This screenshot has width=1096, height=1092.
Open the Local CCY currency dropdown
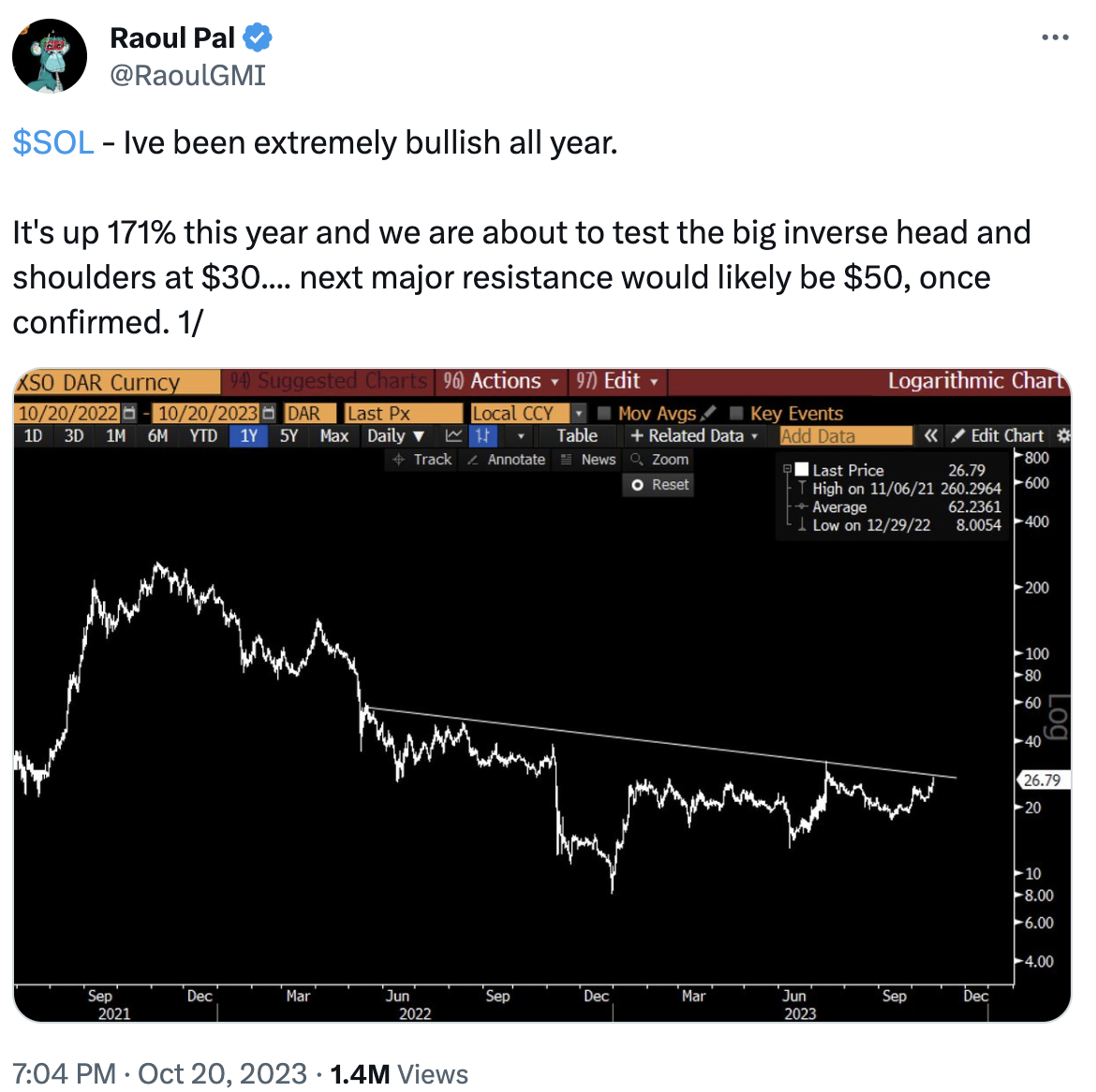coord(579,413)
